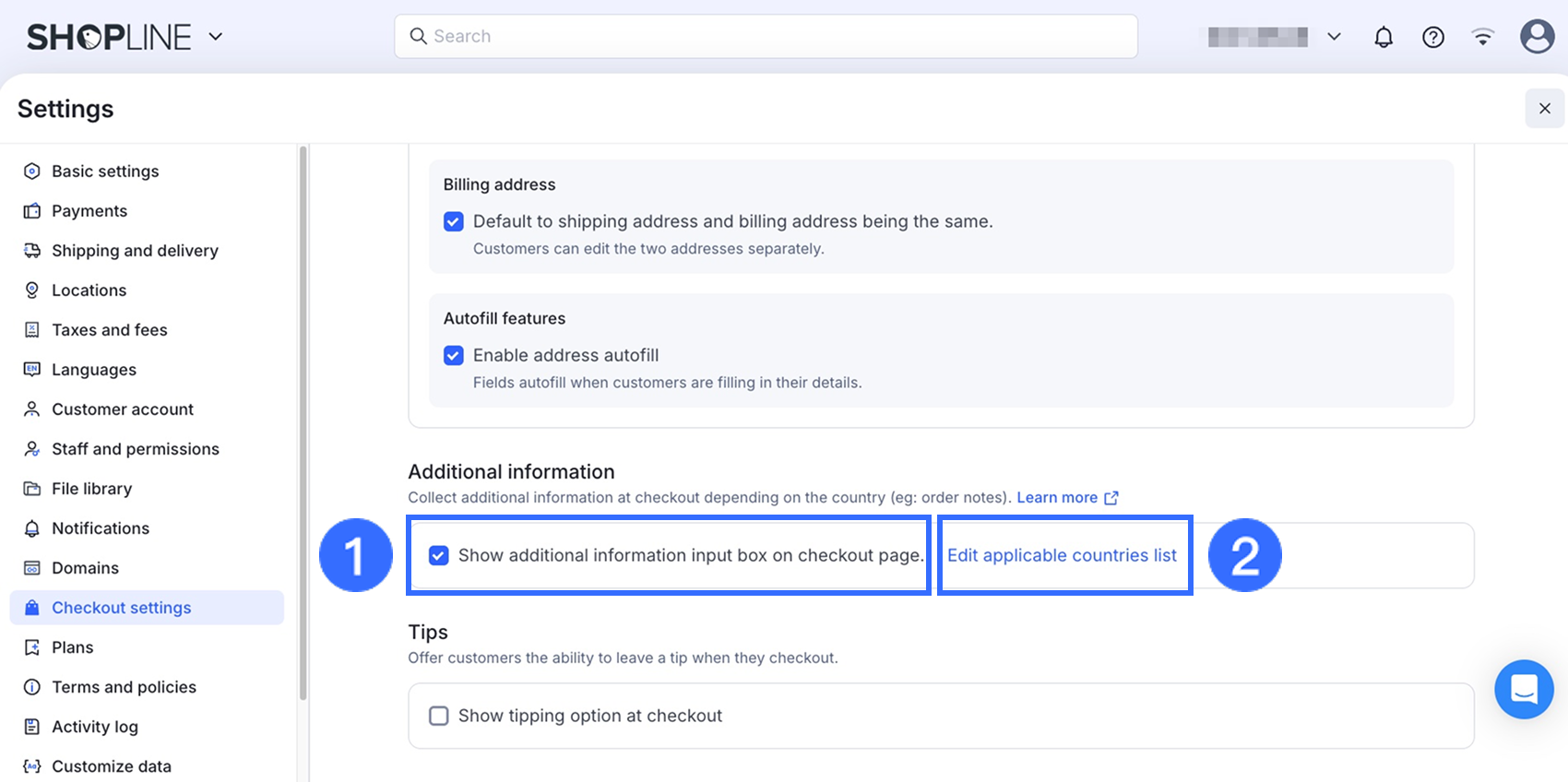1568x782 pixels.
Task: Go to Payments settings
Action: (147, 211)
